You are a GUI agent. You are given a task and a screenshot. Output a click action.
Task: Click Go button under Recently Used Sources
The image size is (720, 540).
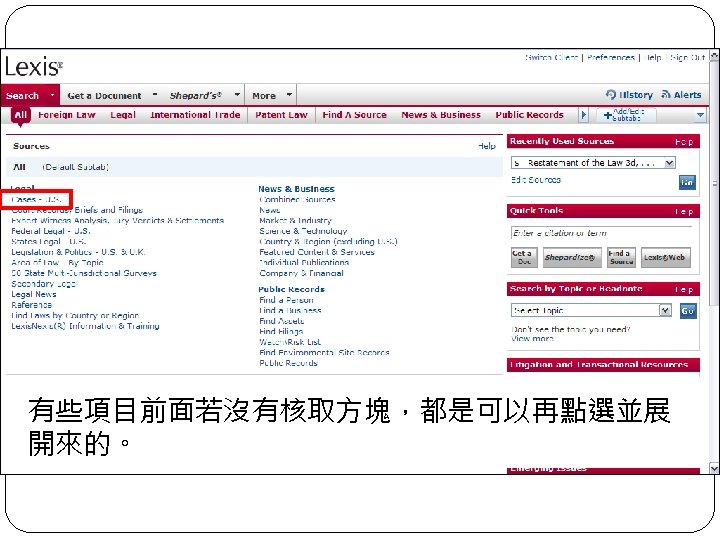click(687, 182)
